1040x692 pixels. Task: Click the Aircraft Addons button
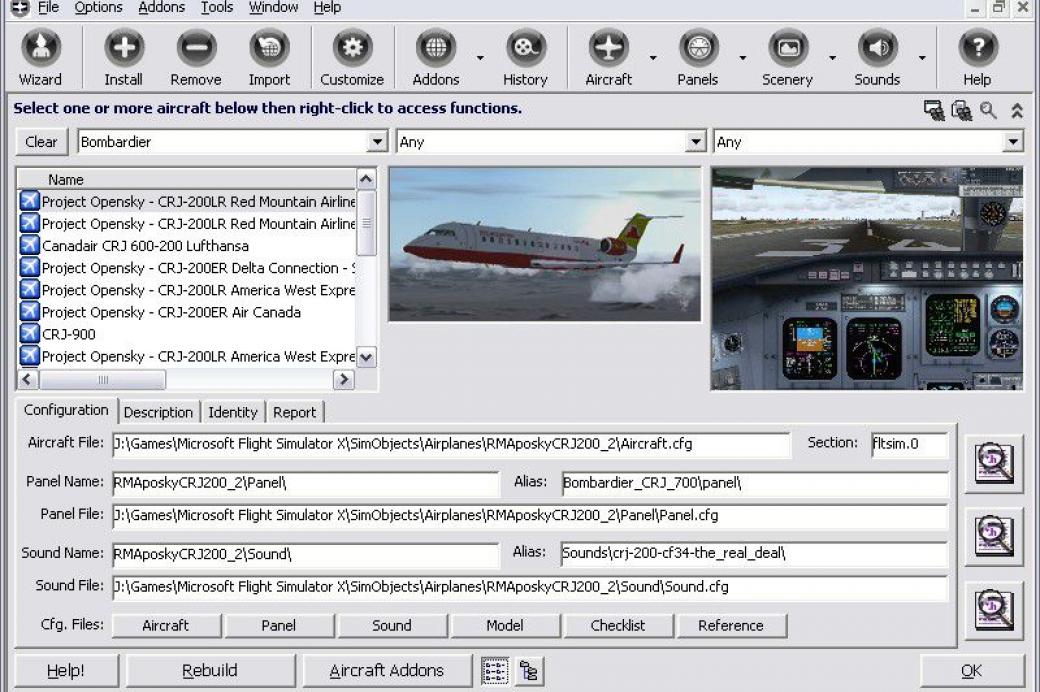pos(387,671)
